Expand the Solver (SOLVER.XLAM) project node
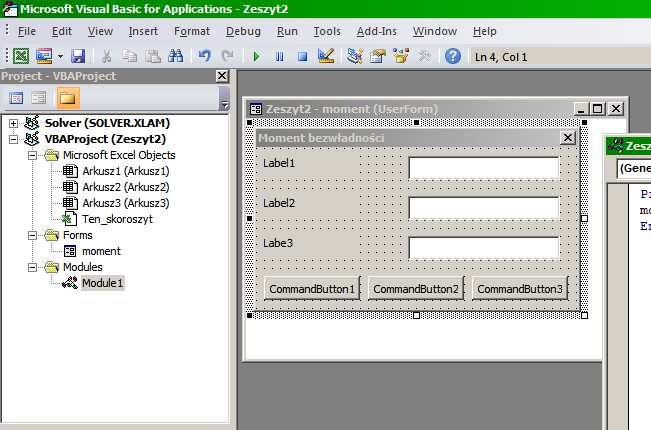 (13, 123)
